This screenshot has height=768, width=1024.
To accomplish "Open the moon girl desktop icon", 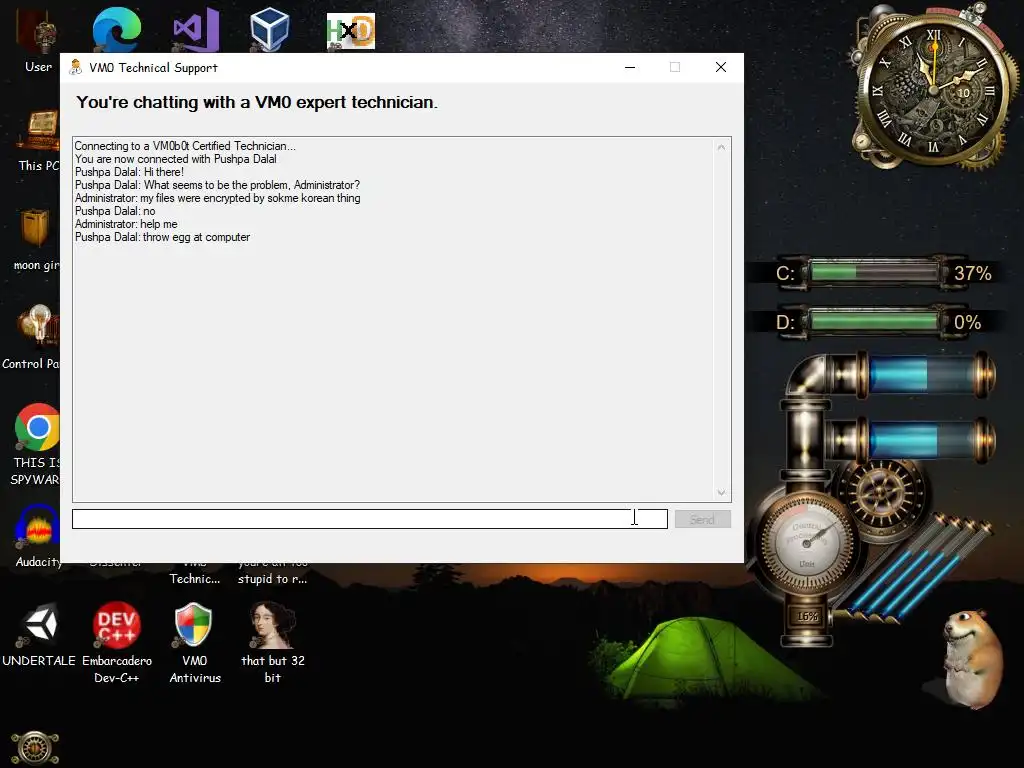I will pos(37,240).
